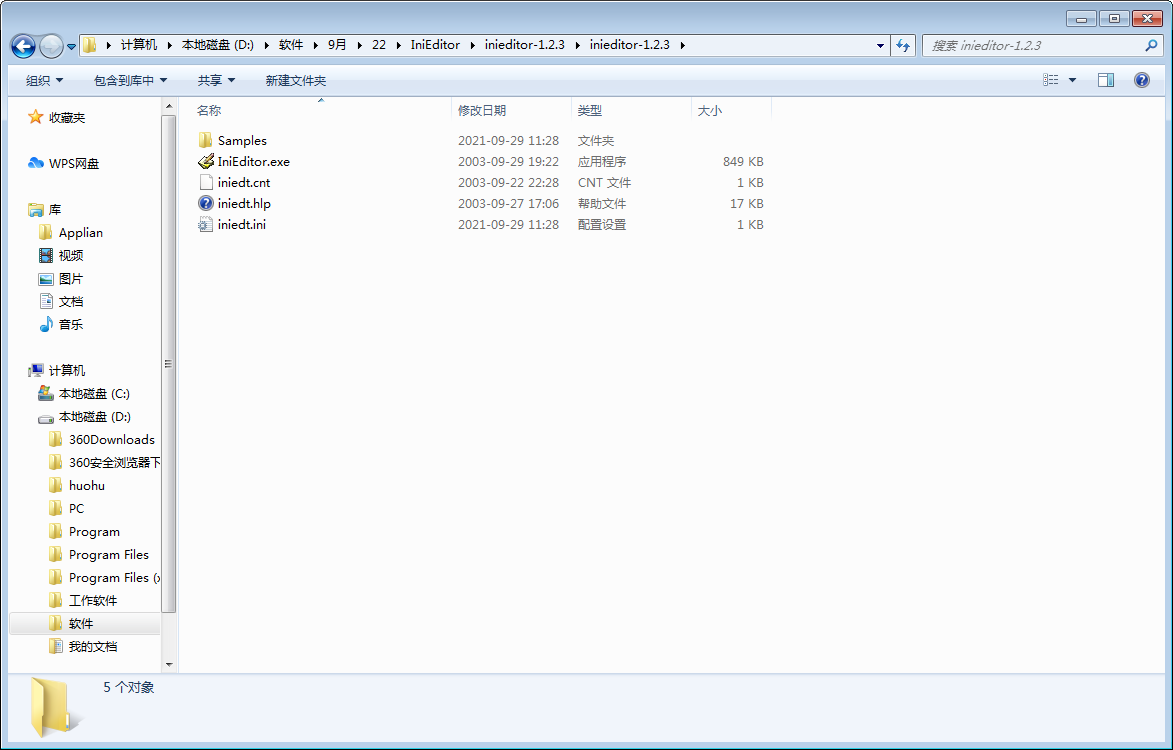
Task: Select 本地磁盘 (C:) drive icon
Action: 46,394
